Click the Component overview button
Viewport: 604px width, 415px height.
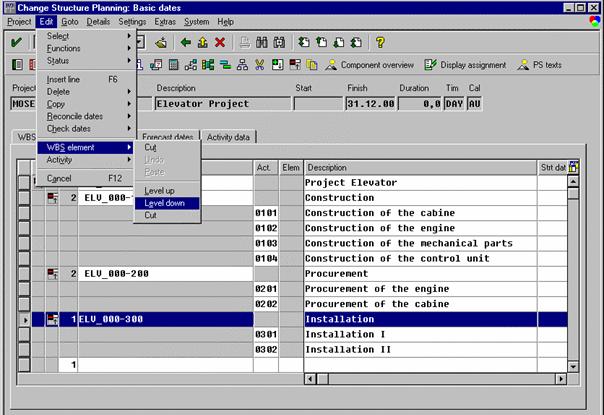pyautogui.click(x=369, y=65)
